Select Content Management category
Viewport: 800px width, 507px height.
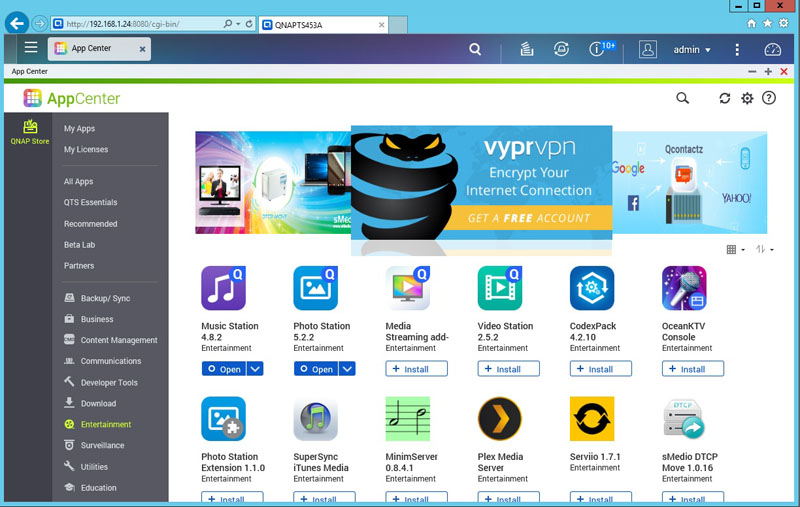tap(111, 340)
